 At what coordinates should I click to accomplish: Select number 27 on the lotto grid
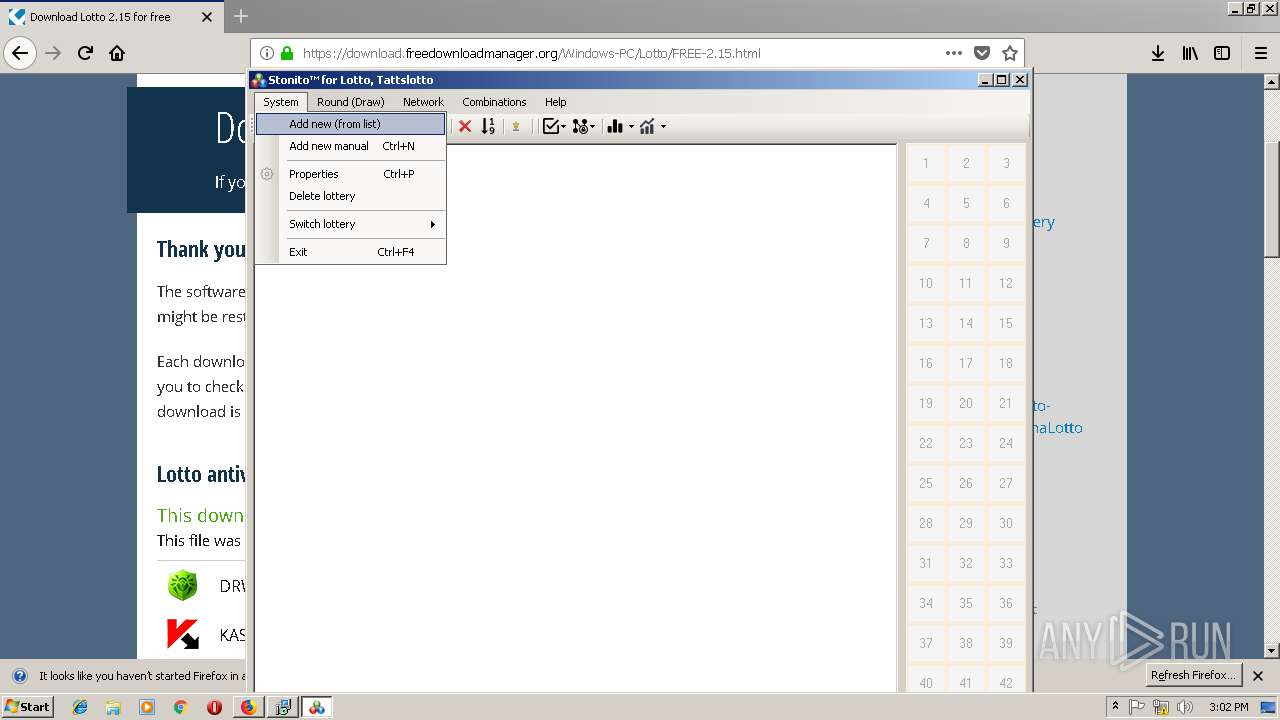[x=1006, y=483]
